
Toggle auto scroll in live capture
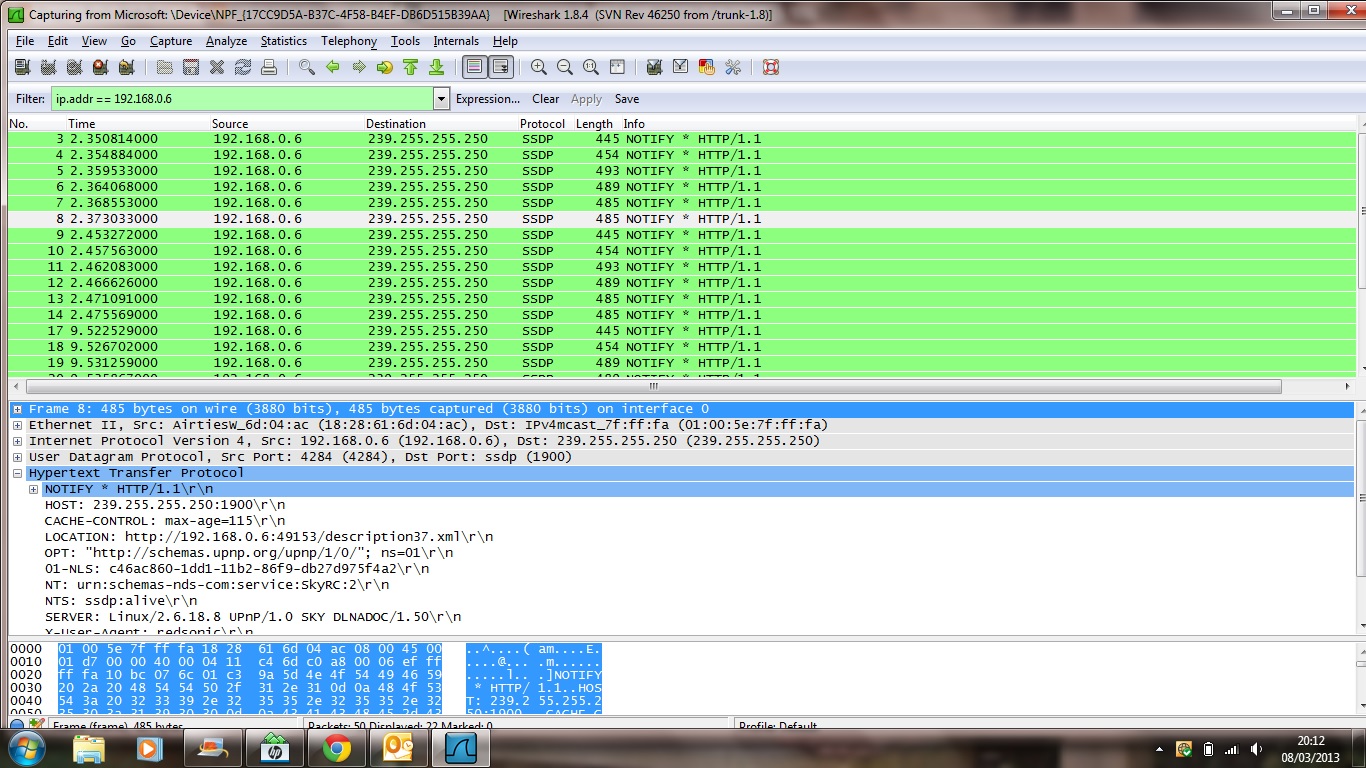[501, 67]
